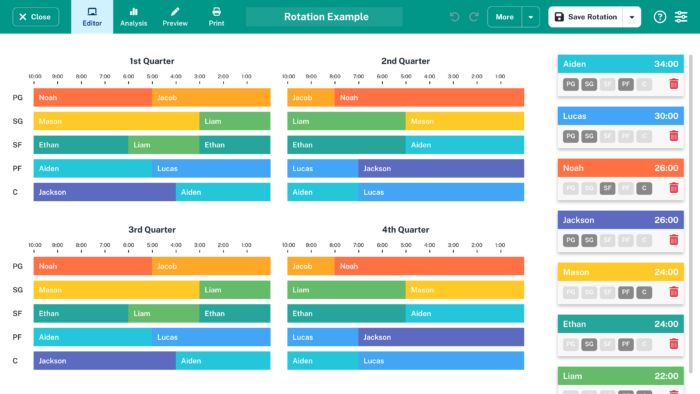Screen dimensions: 700x394
Task: Expand the Save Rotation dropdown arrow
Action: click(632, 17)
